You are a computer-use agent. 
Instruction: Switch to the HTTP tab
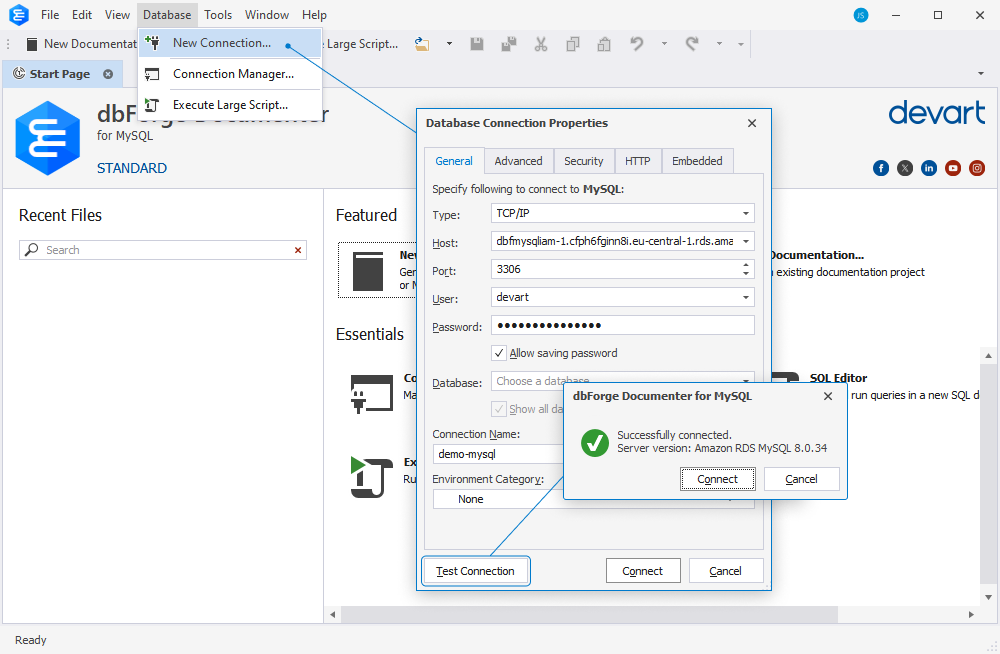click(x=638, y=161)
